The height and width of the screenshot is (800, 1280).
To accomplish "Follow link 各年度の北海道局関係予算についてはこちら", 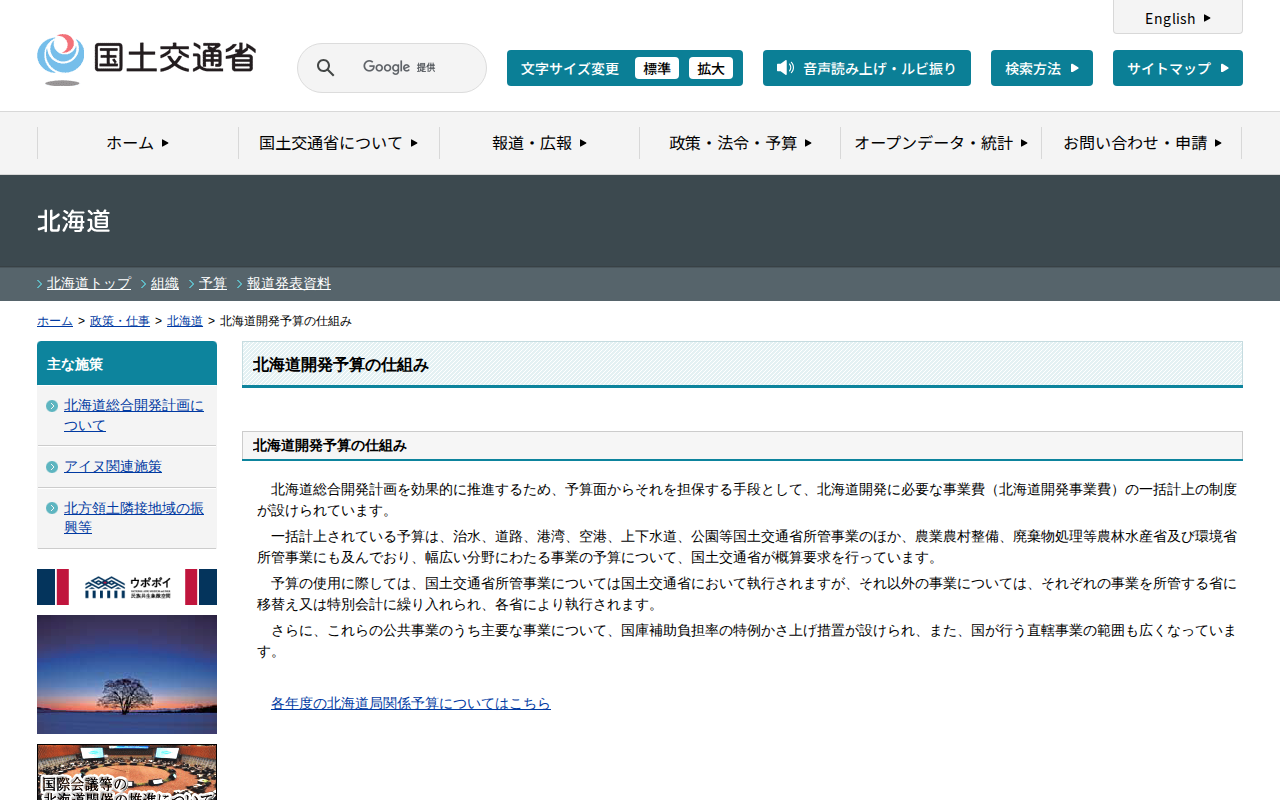I will tap(410, 703).
